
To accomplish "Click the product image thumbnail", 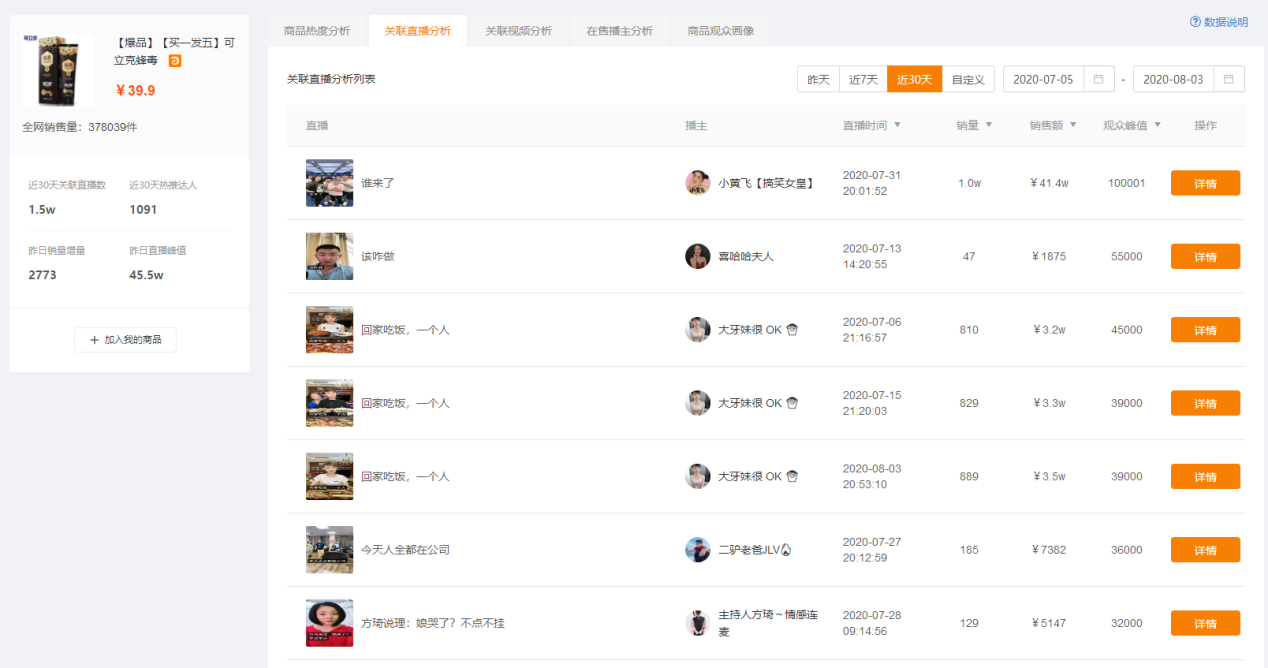I will click(x=58, y=70).
